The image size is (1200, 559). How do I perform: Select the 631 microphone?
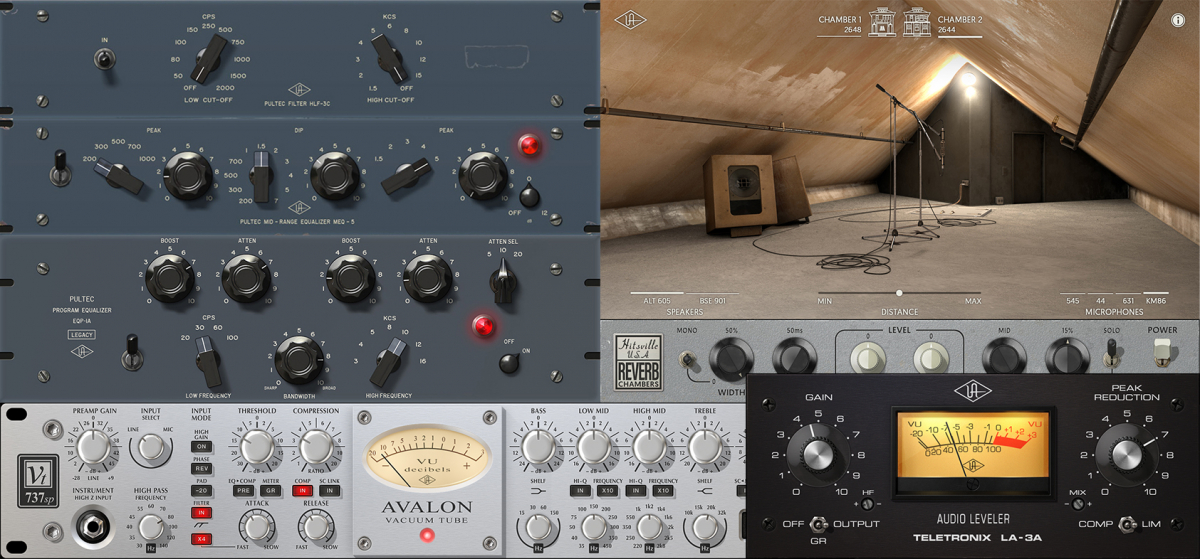[1128, 300]
